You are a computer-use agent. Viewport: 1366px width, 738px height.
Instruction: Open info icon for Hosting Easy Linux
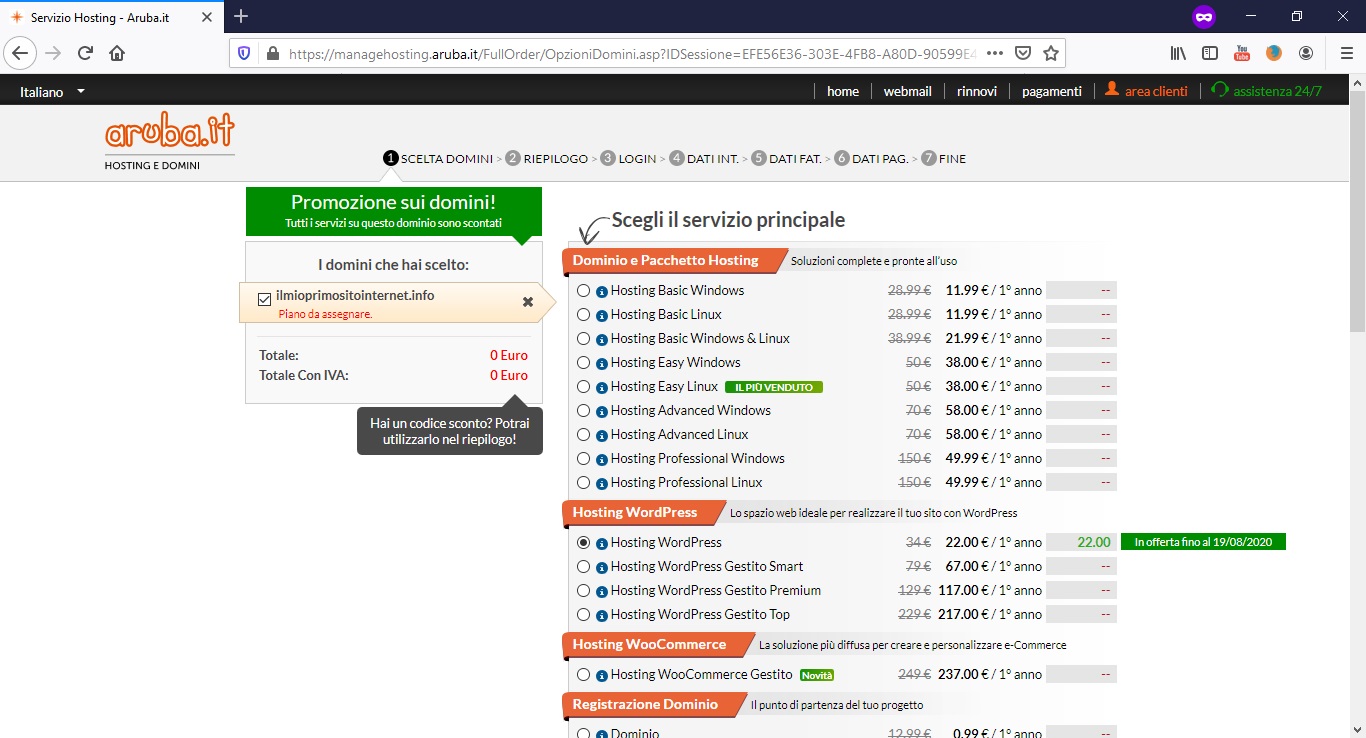(x=602, y=387)
